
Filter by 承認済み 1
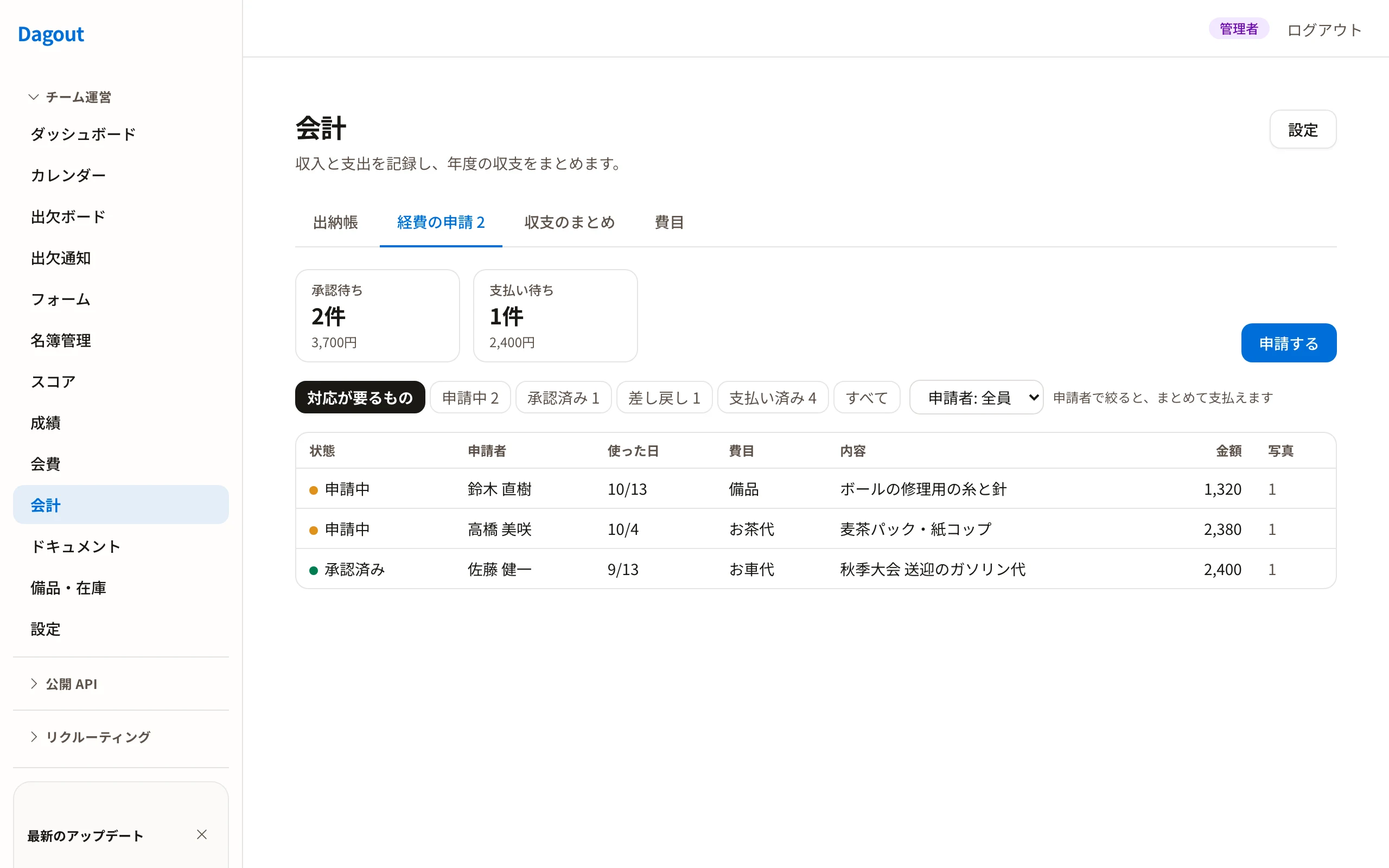[563, 397]
